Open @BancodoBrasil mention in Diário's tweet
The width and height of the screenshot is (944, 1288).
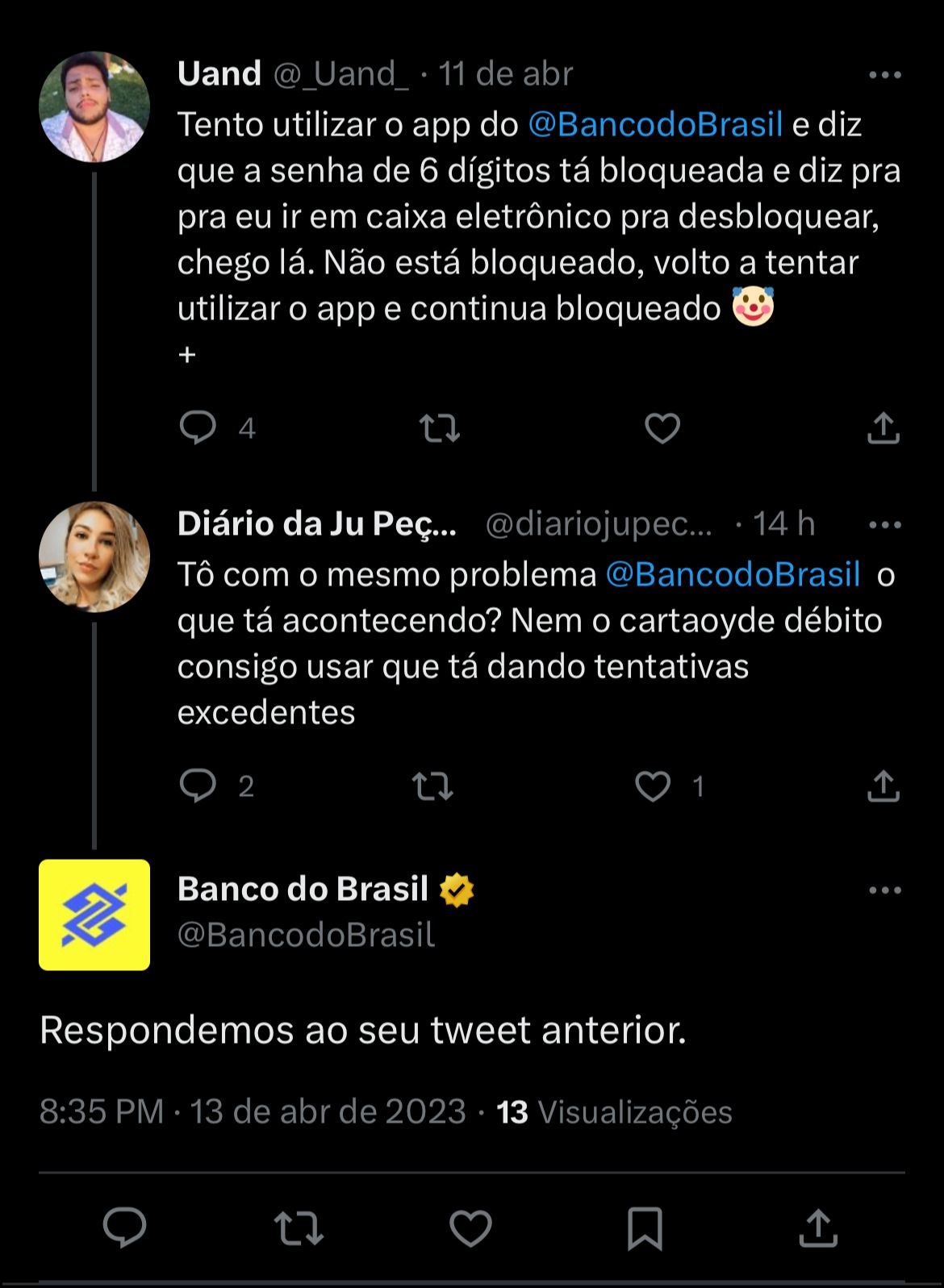[733, 575]
